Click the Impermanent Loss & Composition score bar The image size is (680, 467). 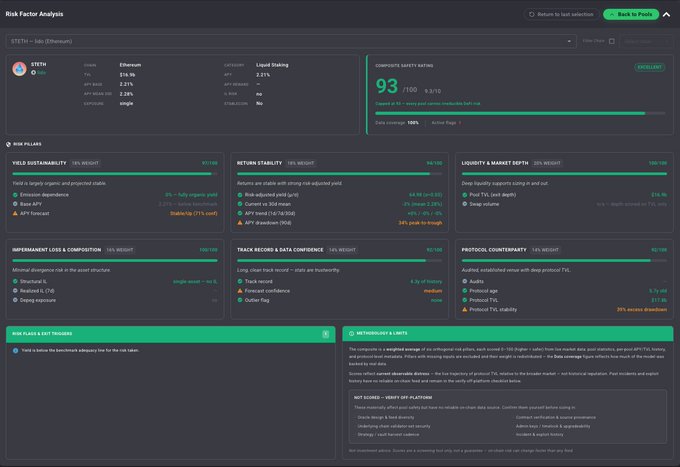(115, 261)
